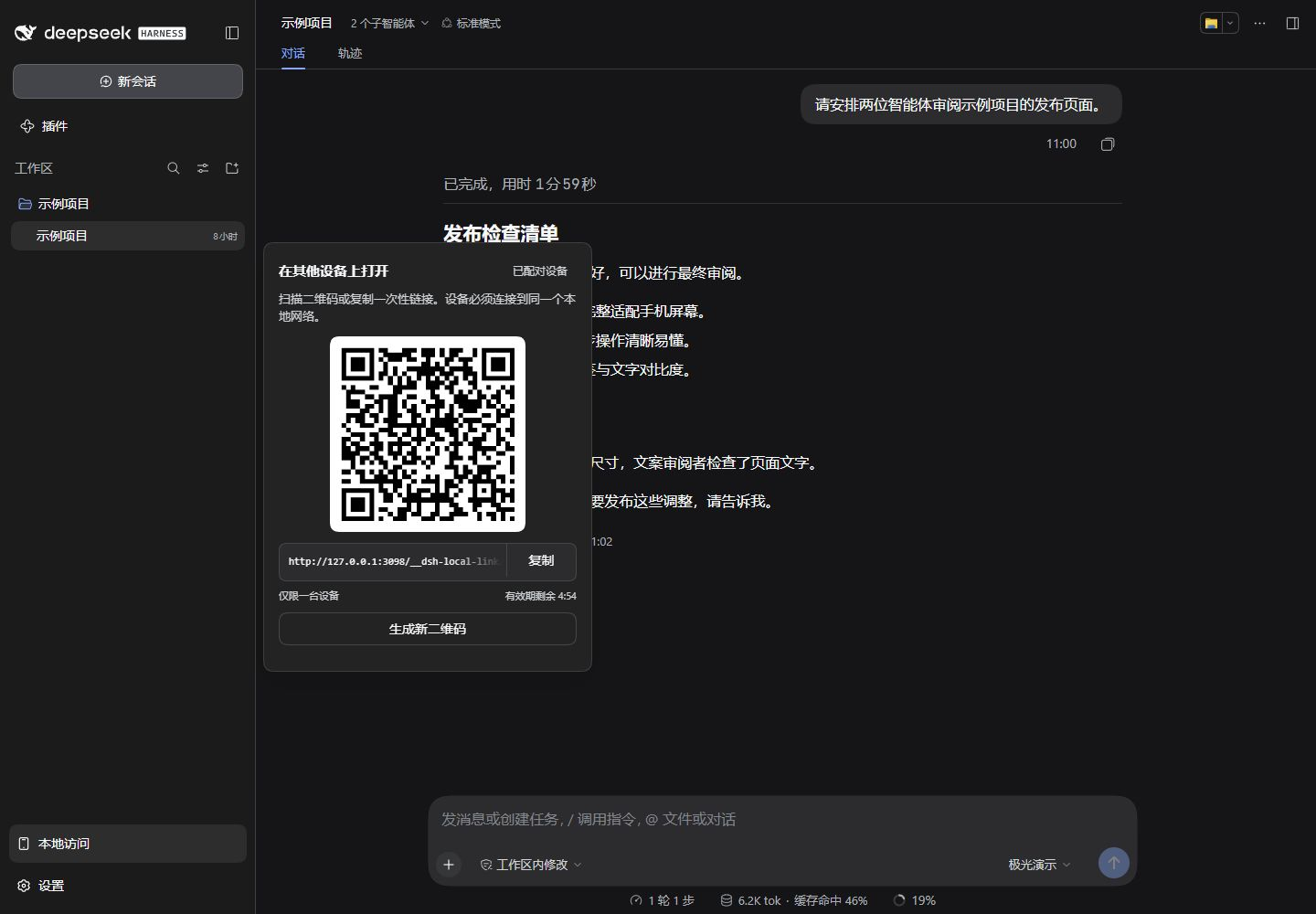Image resolution: width=1316 pixels, height=914 pixels.
Task: Open the three-dot more options menu
Action: pyautogui.click(x=1259, y=23)
